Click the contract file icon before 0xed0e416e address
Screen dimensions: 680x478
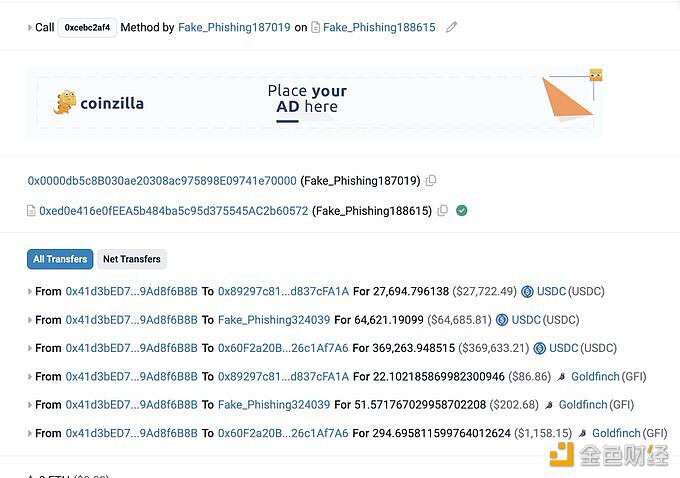(31, 211)
